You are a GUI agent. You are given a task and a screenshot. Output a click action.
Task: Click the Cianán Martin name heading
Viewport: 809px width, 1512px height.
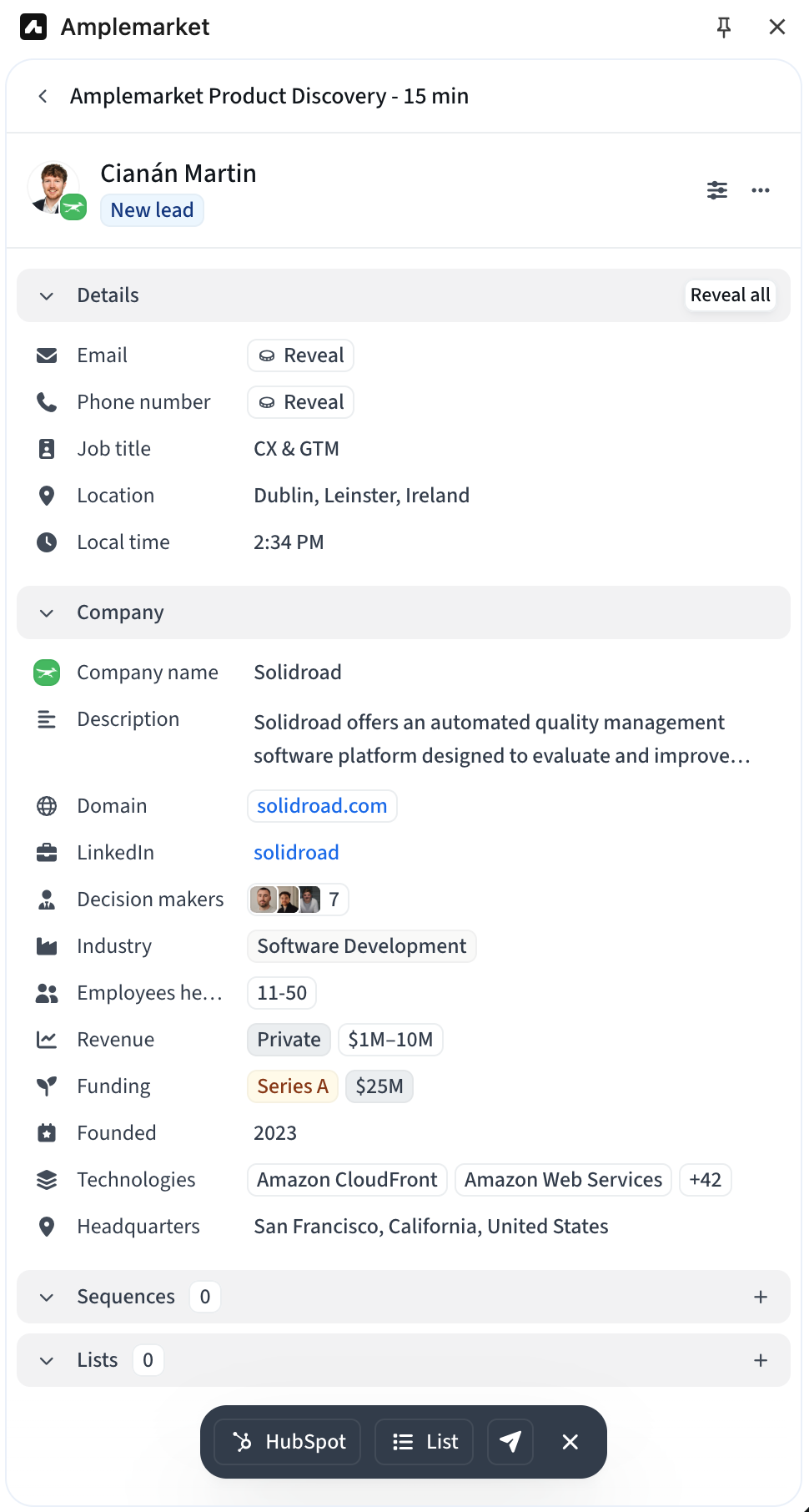click(x=178, y=174)
